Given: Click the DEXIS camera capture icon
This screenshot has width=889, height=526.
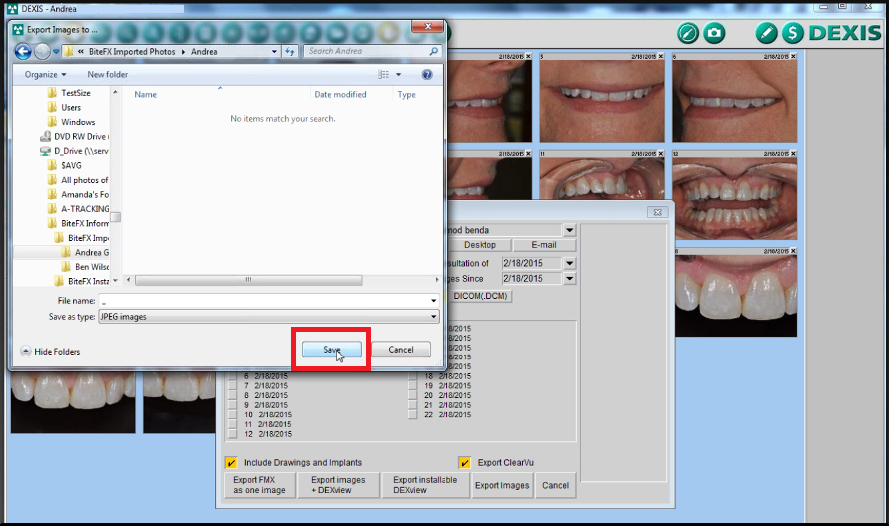Looking at the screenshot, I should point(714,33).
